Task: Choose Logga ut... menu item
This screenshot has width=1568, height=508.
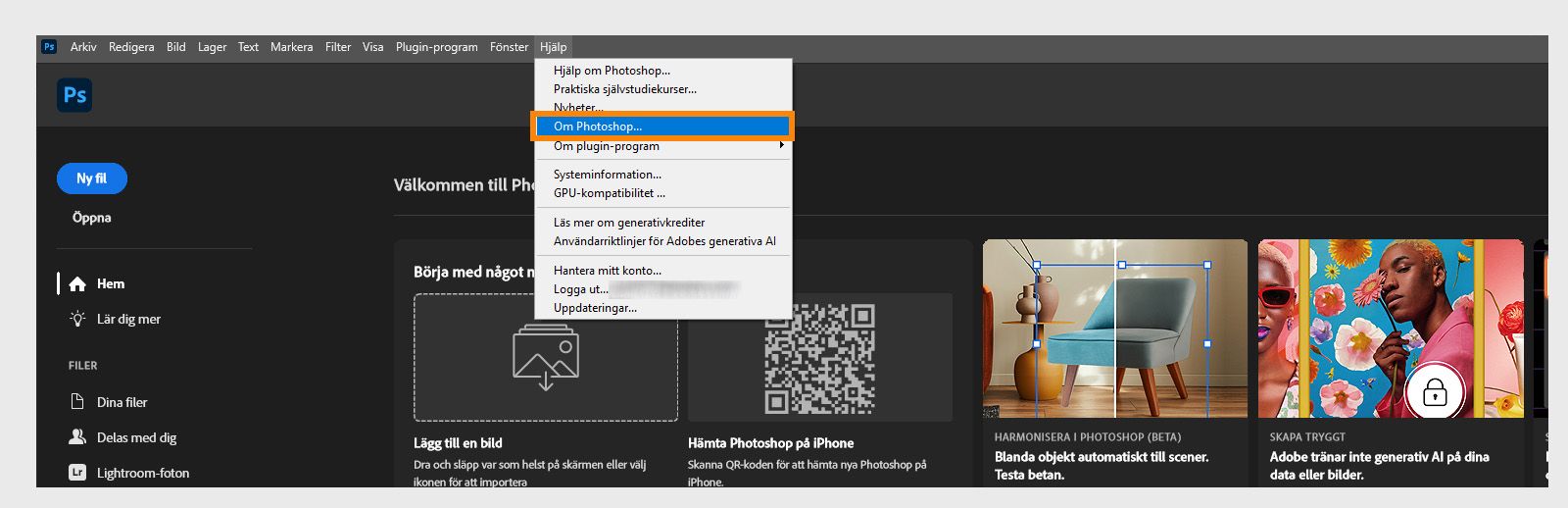Action: (663, 289)
